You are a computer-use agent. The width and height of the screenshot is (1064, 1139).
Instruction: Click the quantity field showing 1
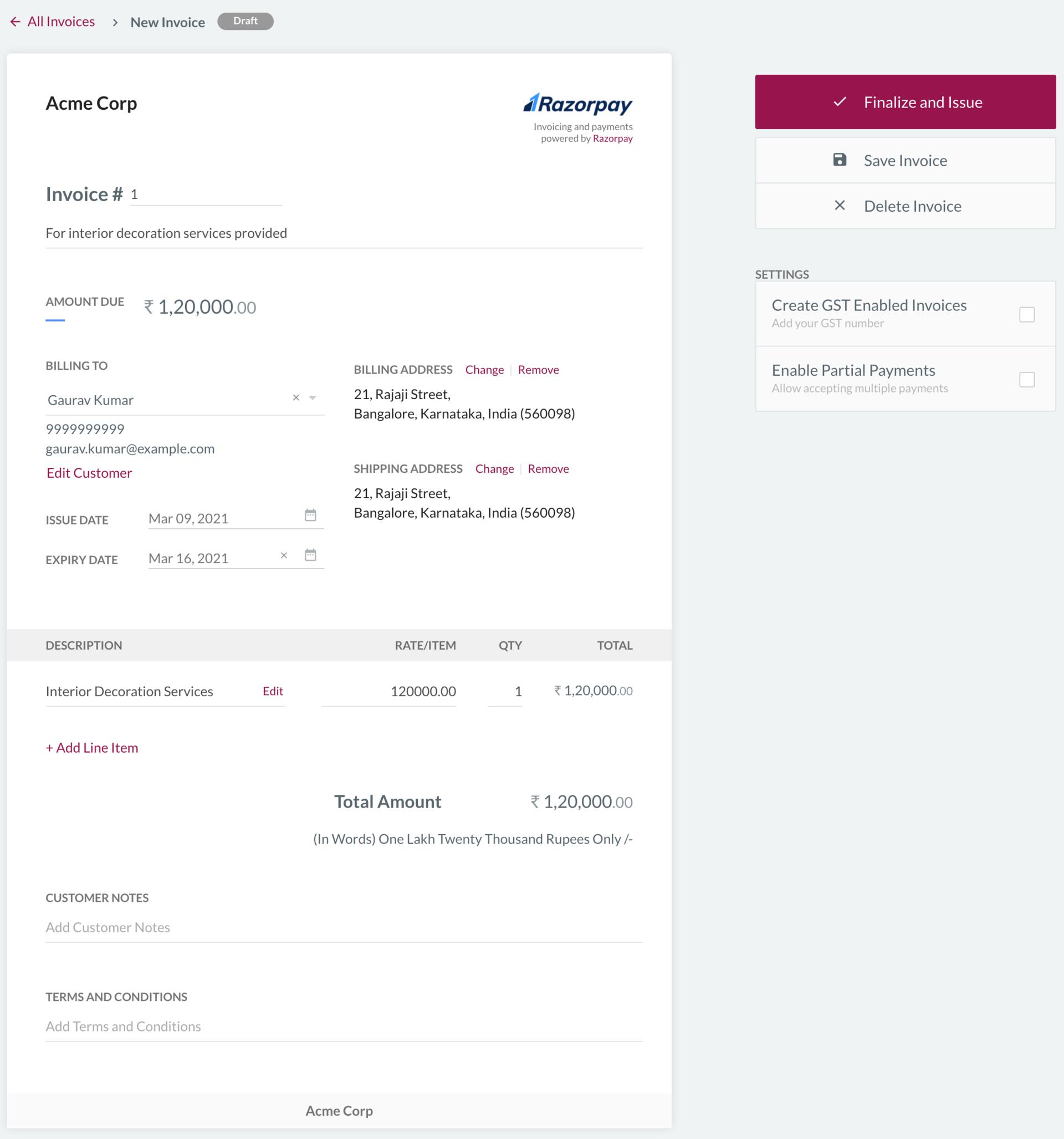coord(504,692)
